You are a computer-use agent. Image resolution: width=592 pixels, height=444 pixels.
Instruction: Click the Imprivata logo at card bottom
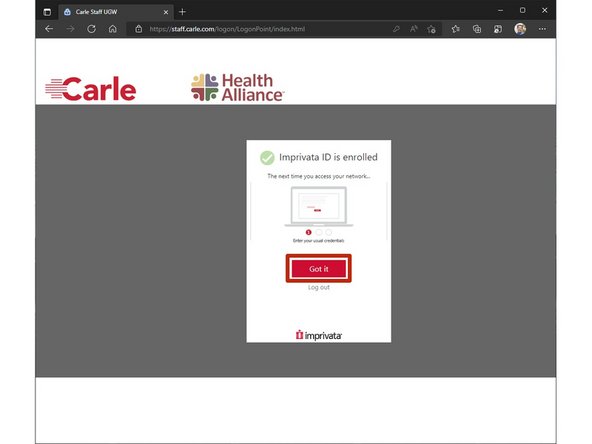[x=319, y=335]
